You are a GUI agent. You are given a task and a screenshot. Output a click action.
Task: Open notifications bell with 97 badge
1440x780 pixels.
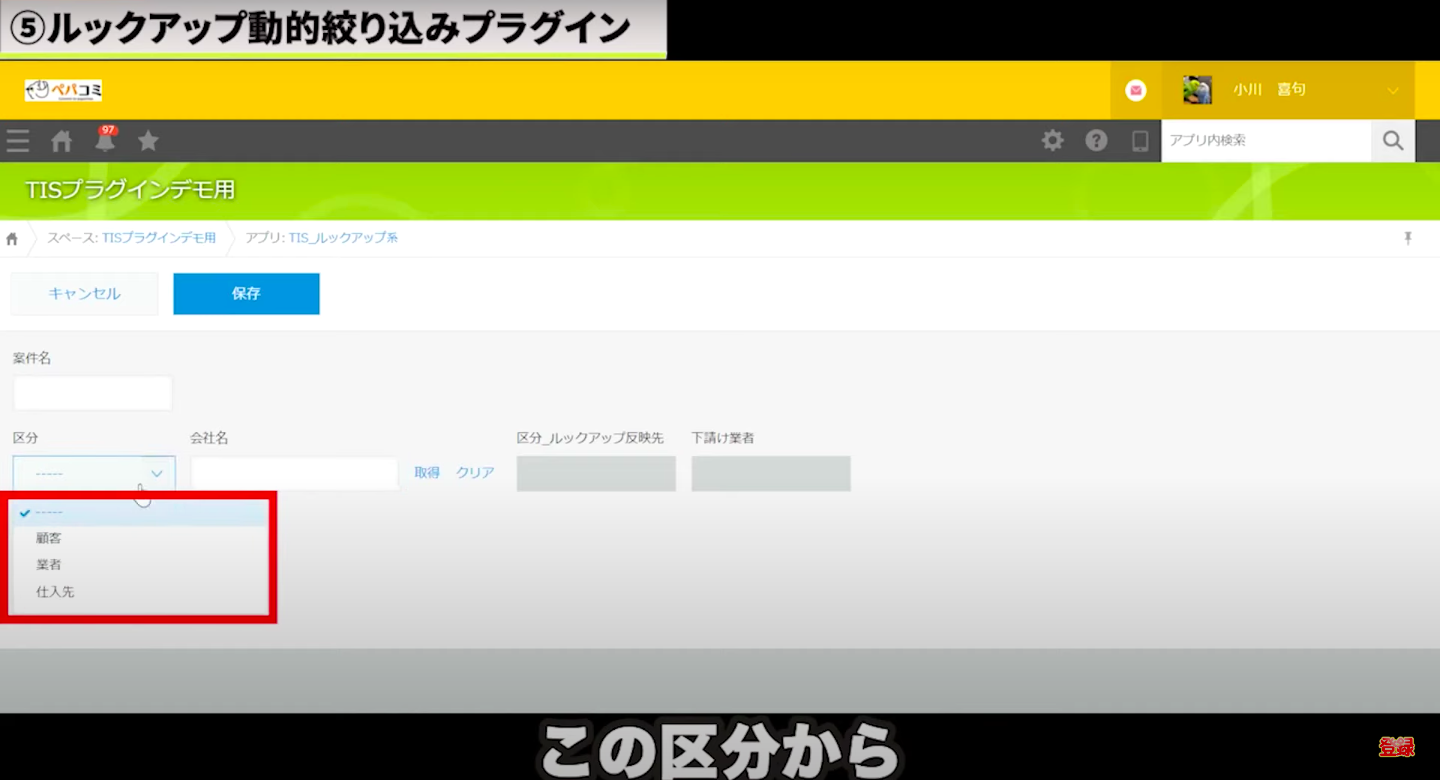point(105,141)
